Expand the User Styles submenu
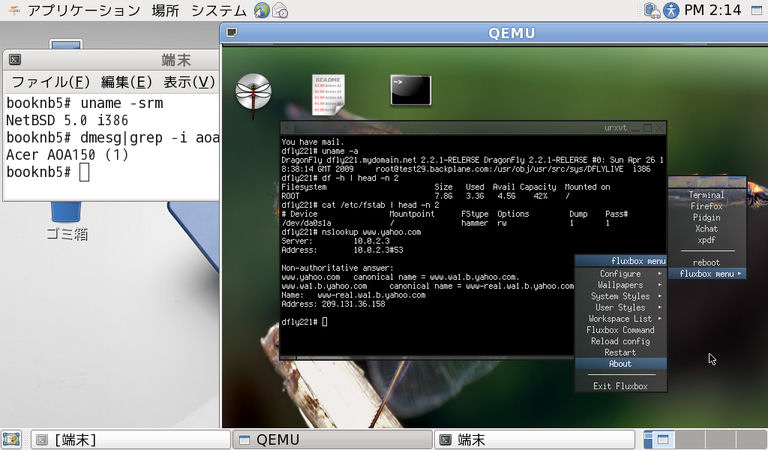The height and width of the screenshot is (450, 768). 621,308
